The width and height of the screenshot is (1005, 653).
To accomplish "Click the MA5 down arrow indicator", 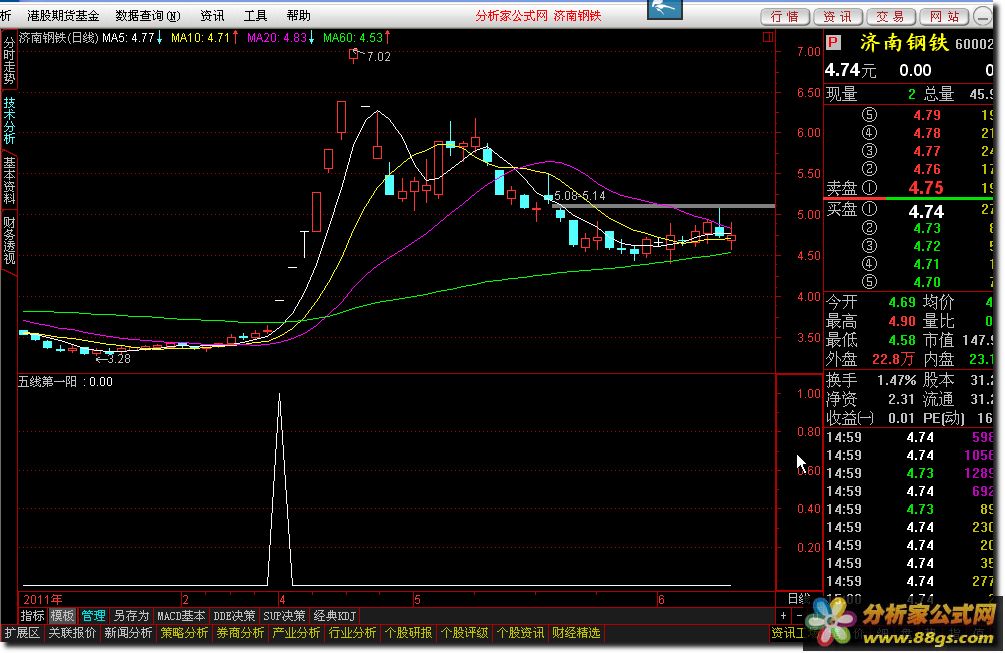I will 160,38.
